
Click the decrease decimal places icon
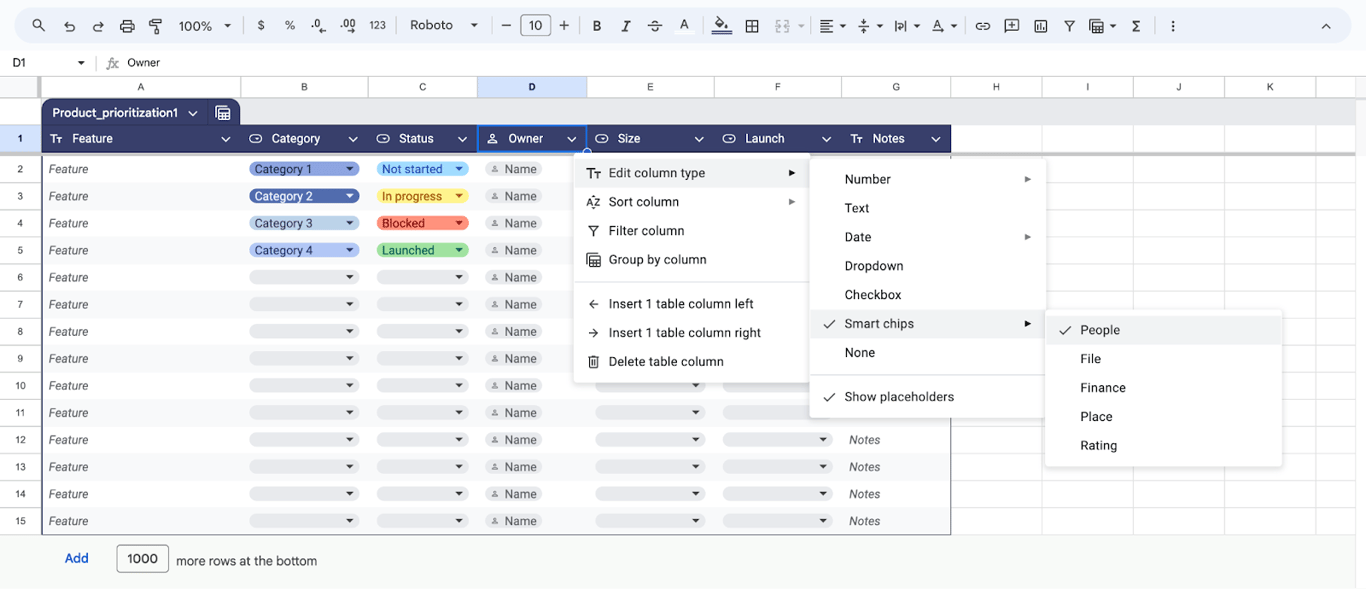pyautogui.click(x=319, y=26)
